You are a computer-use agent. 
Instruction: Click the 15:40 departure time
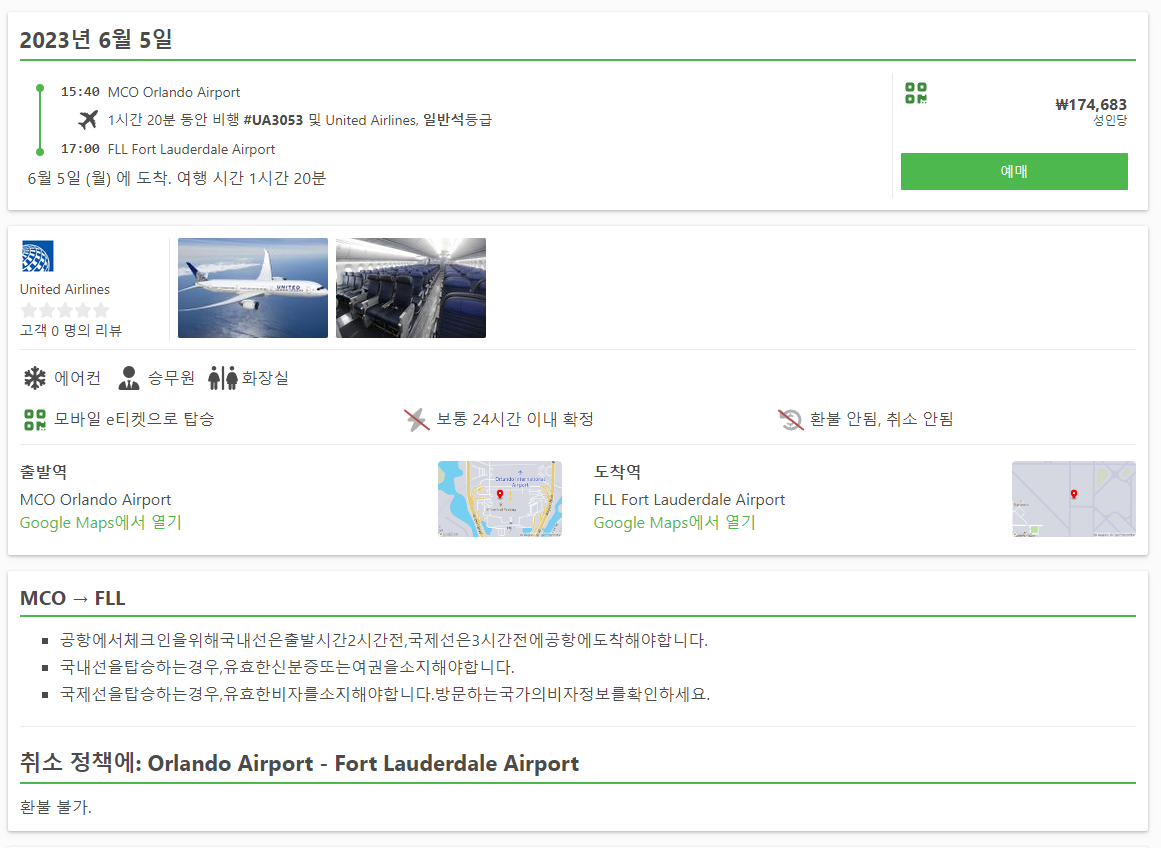(x=80, y=92)
